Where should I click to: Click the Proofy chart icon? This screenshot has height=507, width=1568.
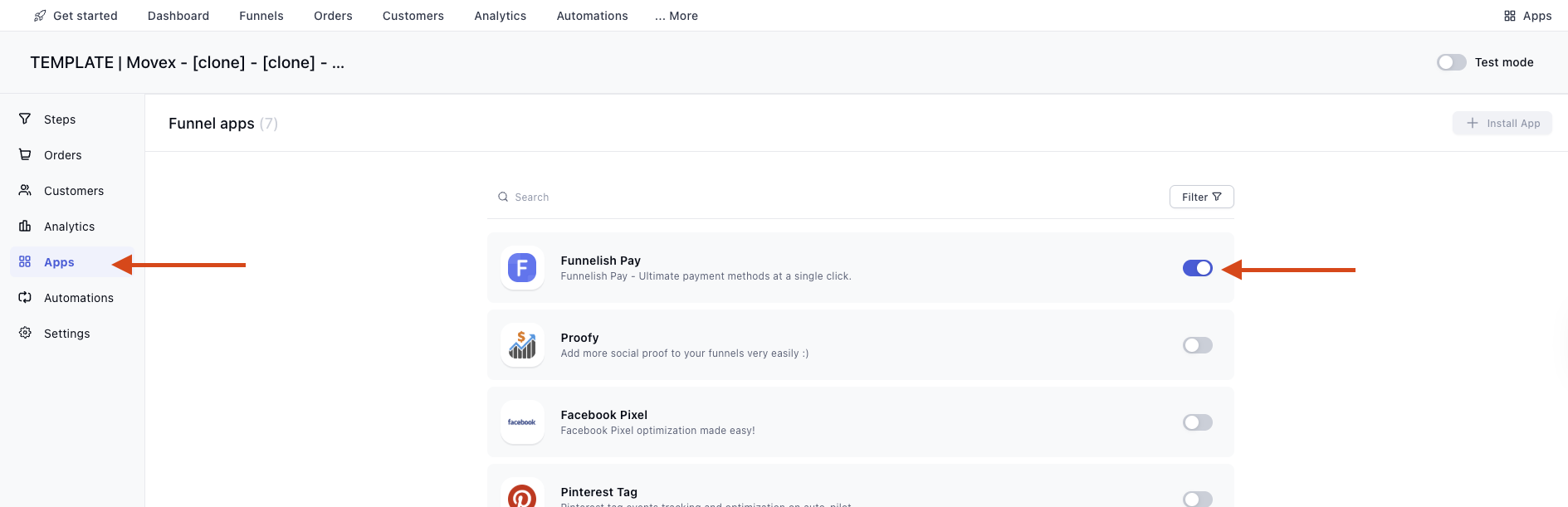click(x=522, y=345)
